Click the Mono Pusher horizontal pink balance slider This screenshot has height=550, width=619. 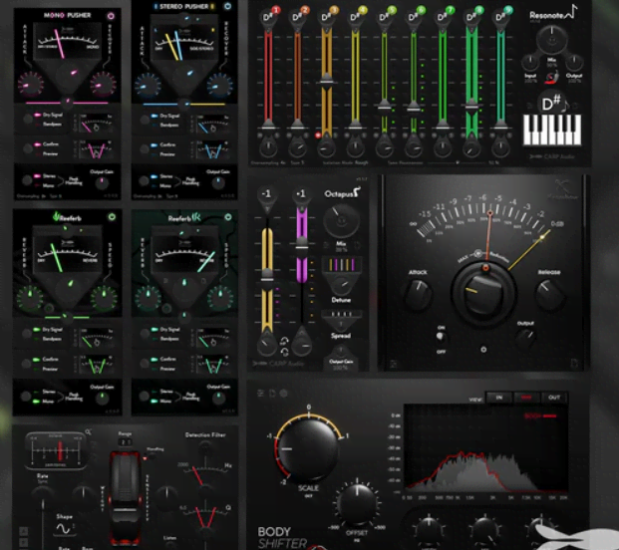point(67,102)
